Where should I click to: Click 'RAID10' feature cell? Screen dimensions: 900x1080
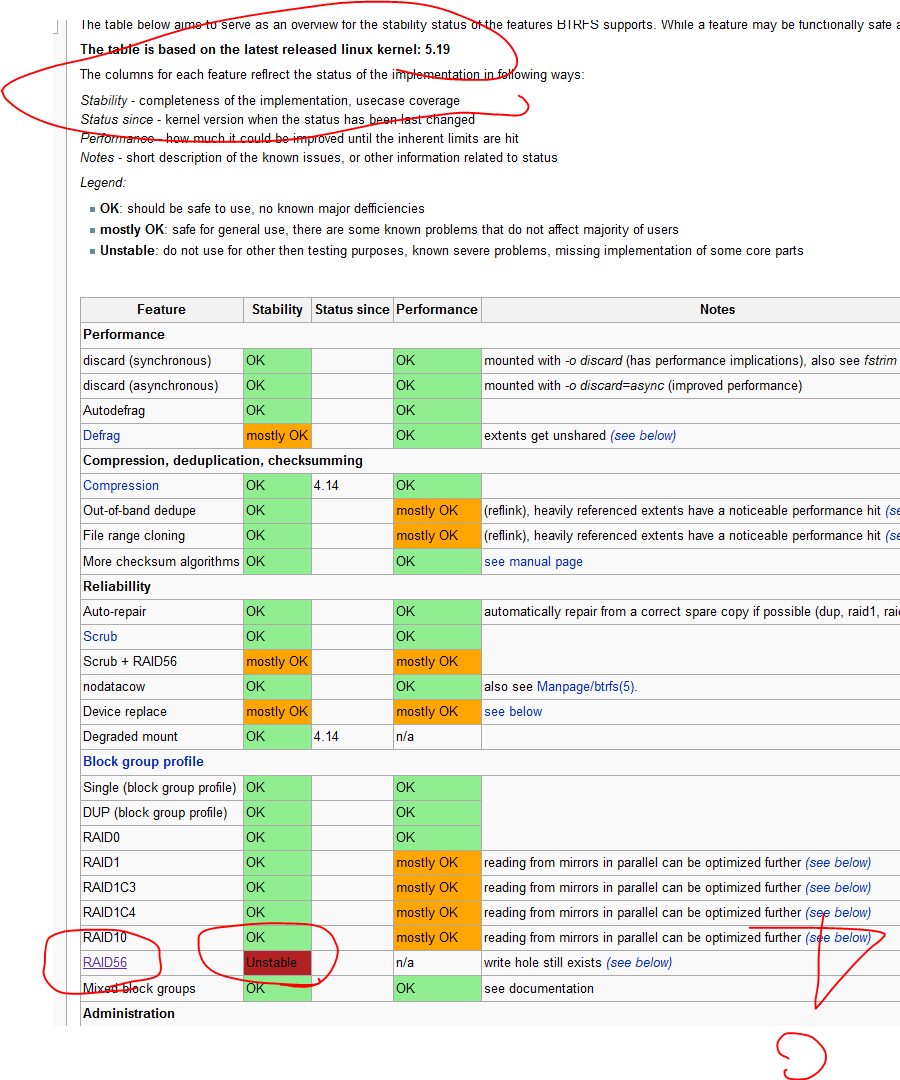pyautogui.click(x=161, y=937)
